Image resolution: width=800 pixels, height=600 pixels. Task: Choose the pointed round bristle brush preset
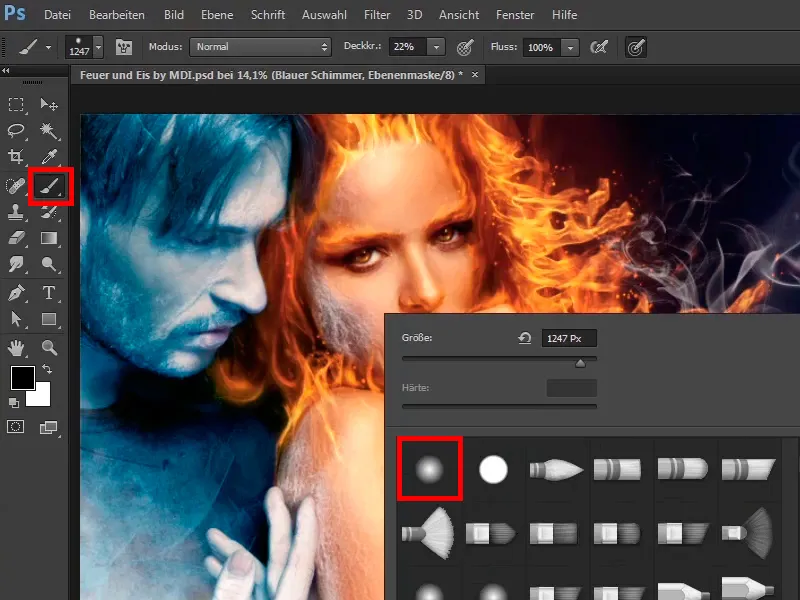point(557,469)
